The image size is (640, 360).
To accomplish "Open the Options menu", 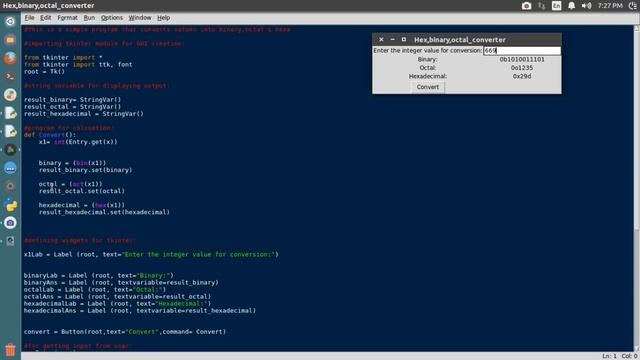I will (112, 18).
